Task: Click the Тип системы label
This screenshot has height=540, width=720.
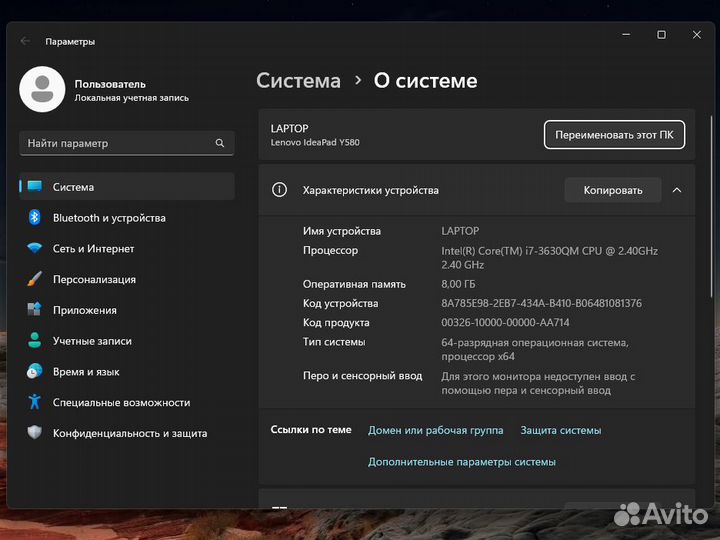Action: pos(334,342)
